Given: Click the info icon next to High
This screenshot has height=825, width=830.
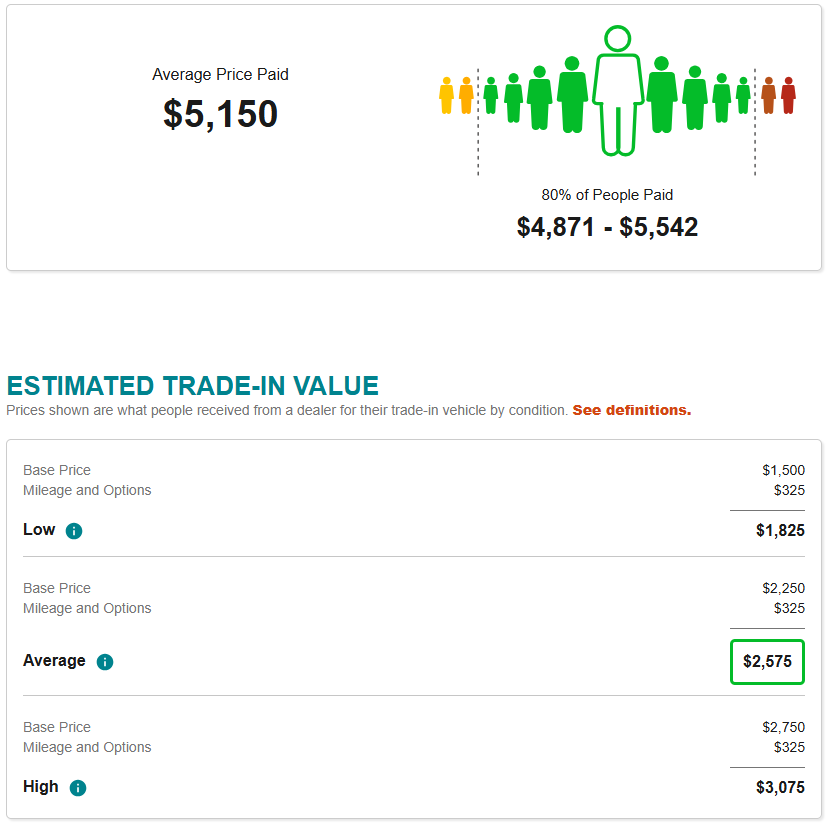Looking at the screenshot, I should point(78,788).
